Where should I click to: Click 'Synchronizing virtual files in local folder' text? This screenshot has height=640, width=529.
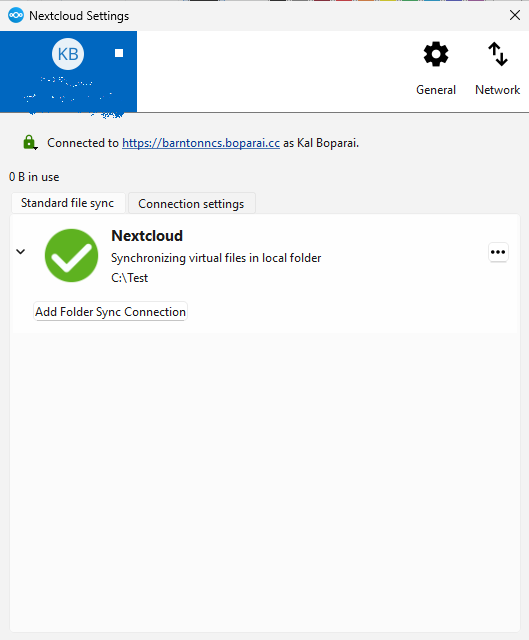[216, 258]
